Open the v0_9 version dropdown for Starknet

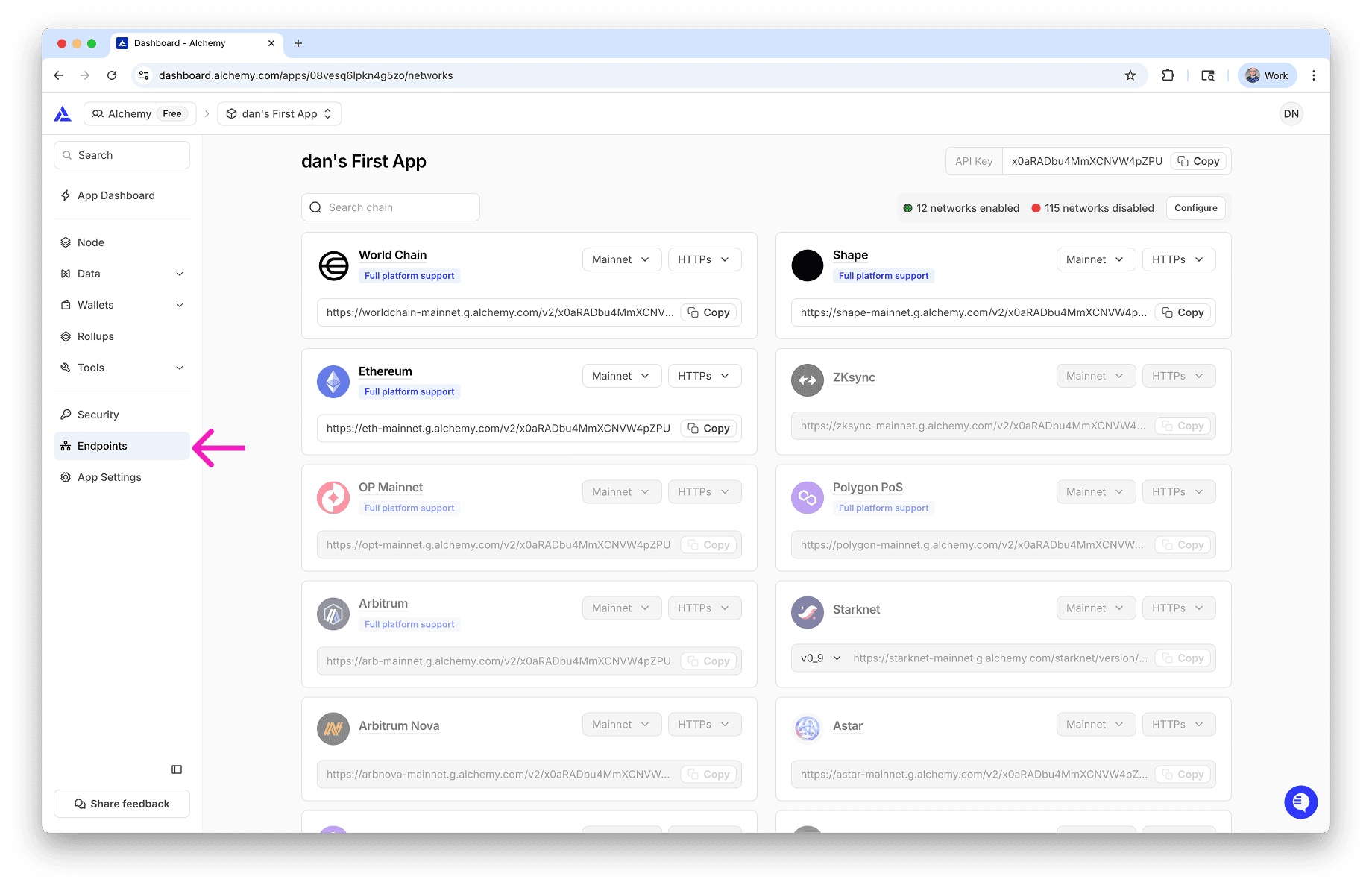(x=818, y=658)
